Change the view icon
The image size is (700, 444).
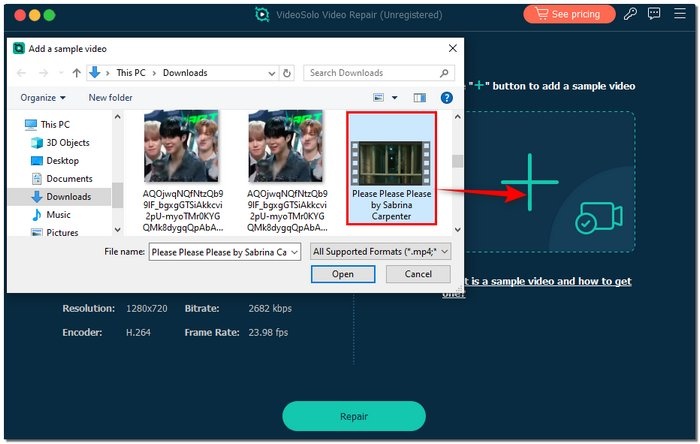click(378, 97)
